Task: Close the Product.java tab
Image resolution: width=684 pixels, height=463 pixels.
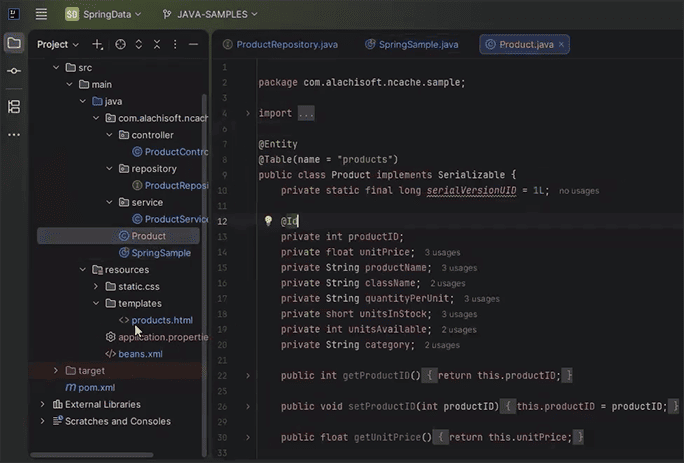Action: tap(563, 44)
